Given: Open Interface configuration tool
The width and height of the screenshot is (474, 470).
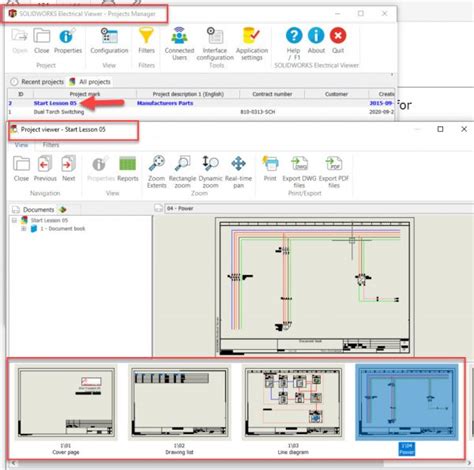Looking at the screenshot, I should pyautogui.click(x=215, y=44).
